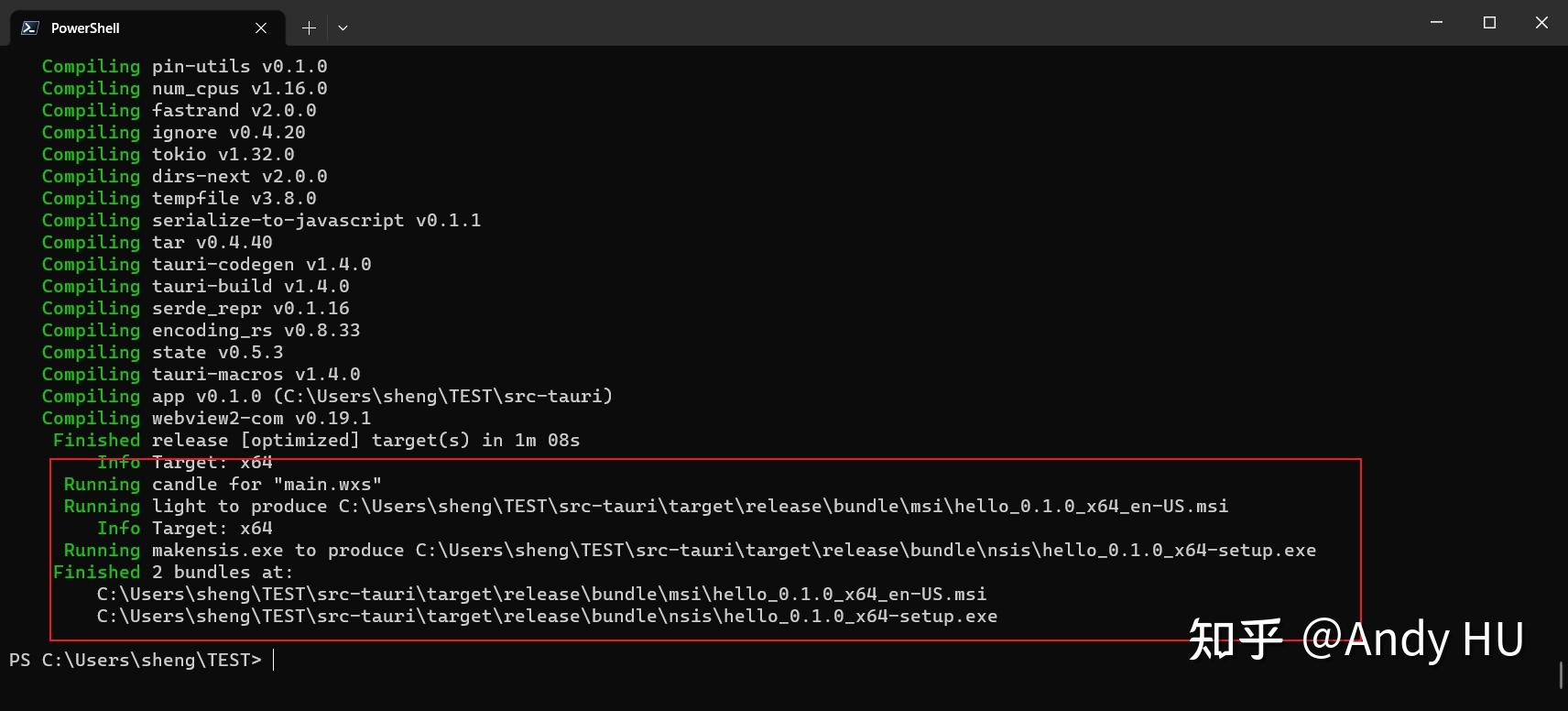Click the vertical scrollbar thumb

1561,675
